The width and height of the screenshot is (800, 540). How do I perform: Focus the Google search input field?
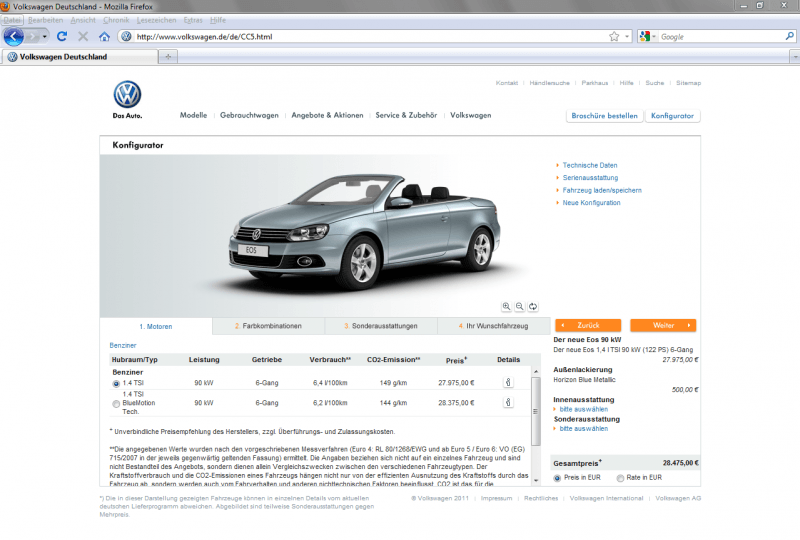(720, 37)
